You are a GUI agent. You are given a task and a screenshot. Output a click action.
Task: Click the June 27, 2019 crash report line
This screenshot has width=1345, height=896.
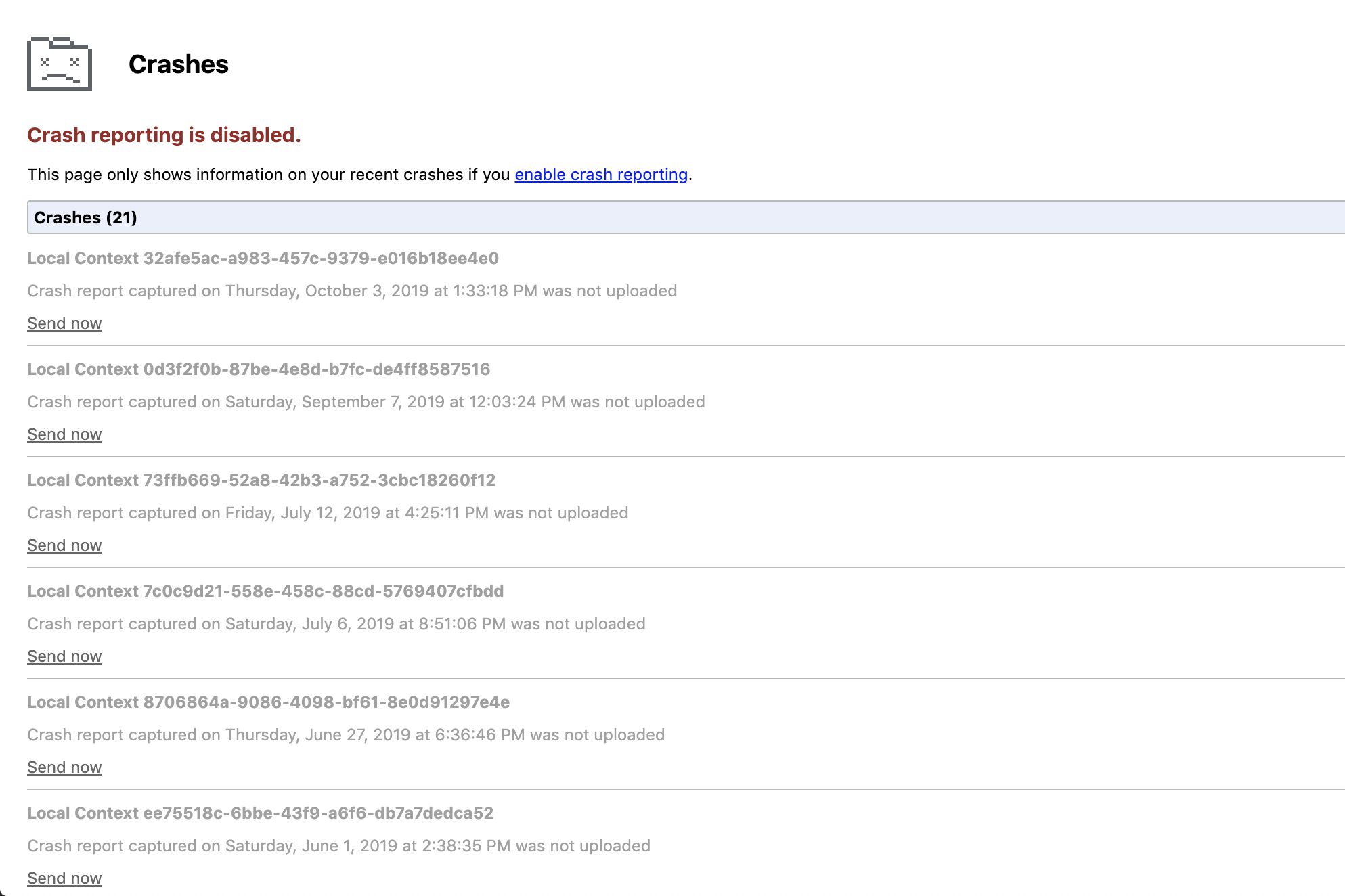(x=346, y=735)
